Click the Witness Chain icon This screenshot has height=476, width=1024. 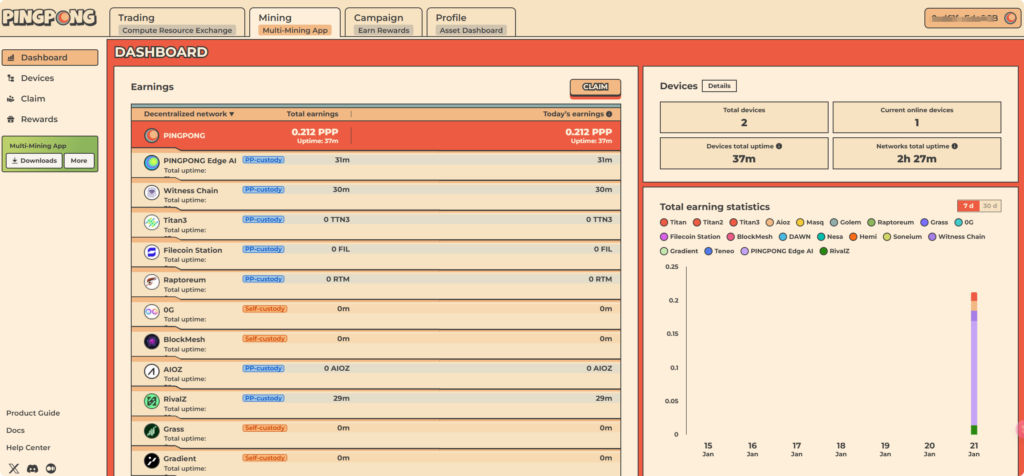[x=152, y=193]
